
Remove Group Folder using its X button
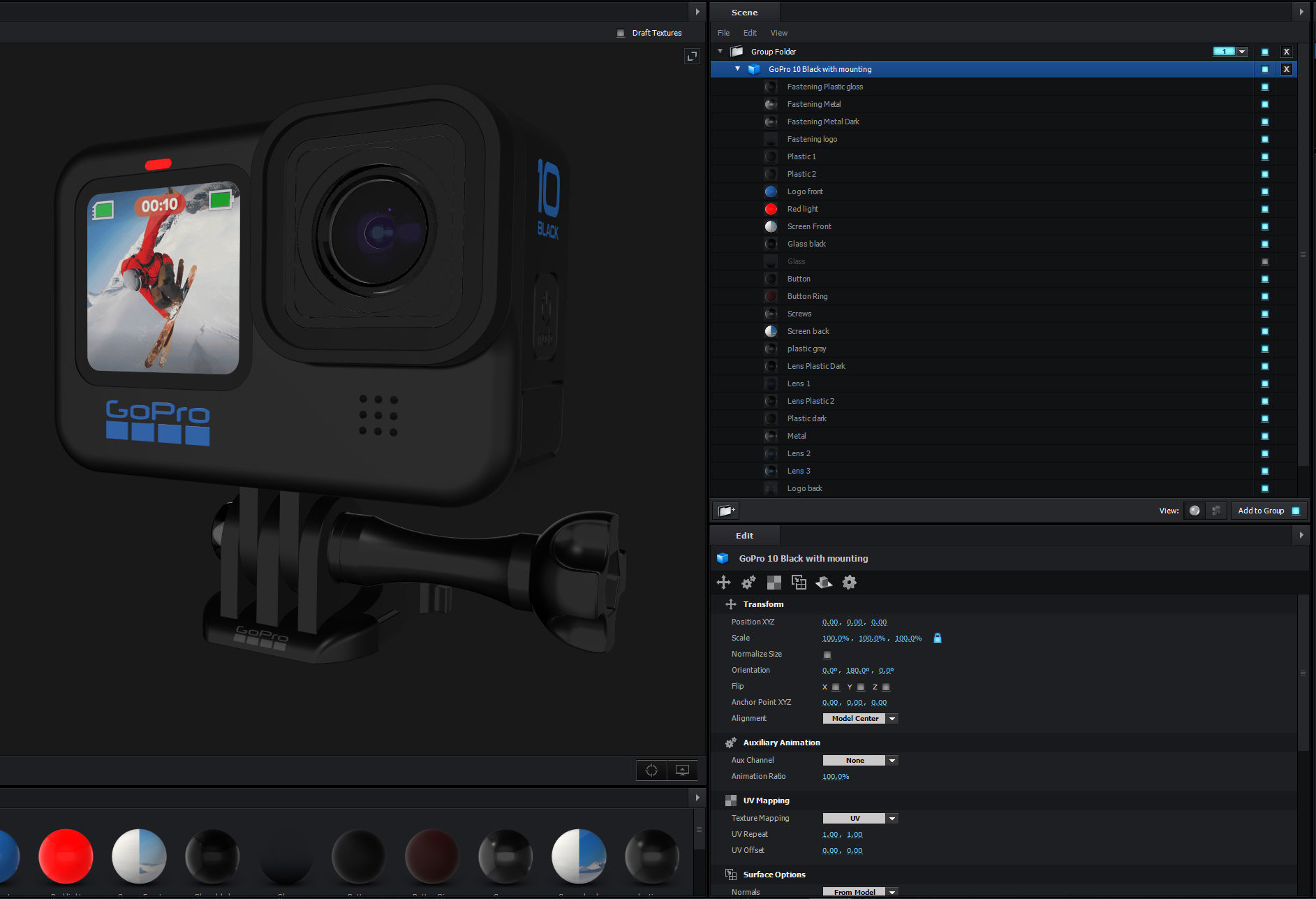click(1286, 52)
